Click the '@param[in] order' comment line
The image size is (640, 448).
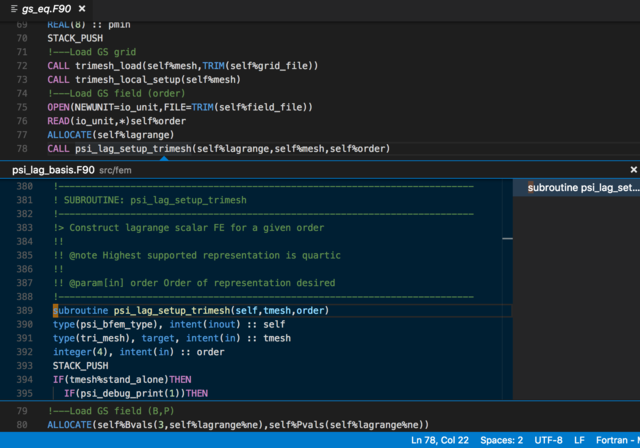click(x=194, y=283)
